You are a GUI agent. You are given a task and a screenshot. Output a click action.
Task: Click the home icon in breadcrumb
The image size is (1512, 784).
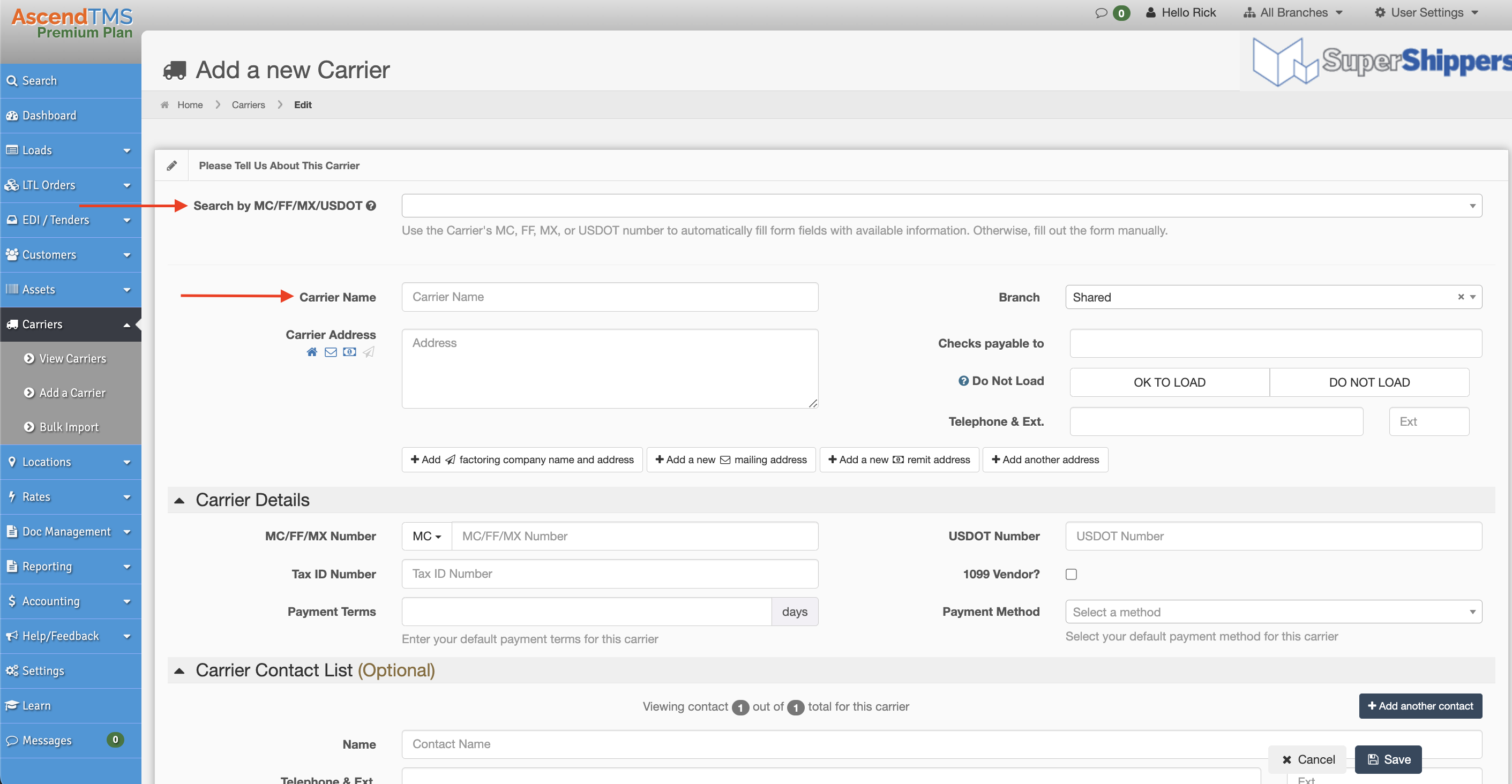(x=164, y=105)
